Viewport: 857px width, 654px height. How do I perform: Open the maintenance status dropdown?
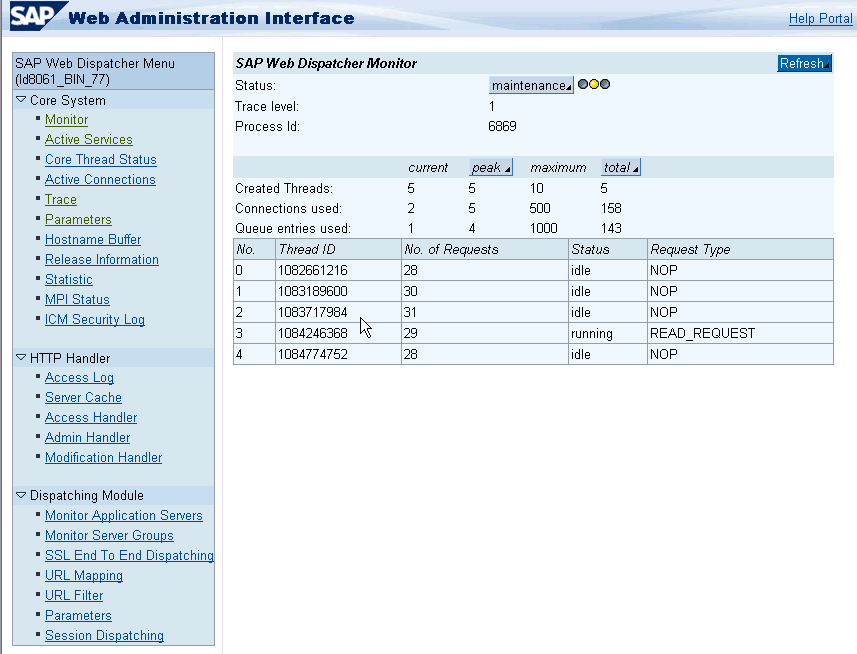click(531, 86)
